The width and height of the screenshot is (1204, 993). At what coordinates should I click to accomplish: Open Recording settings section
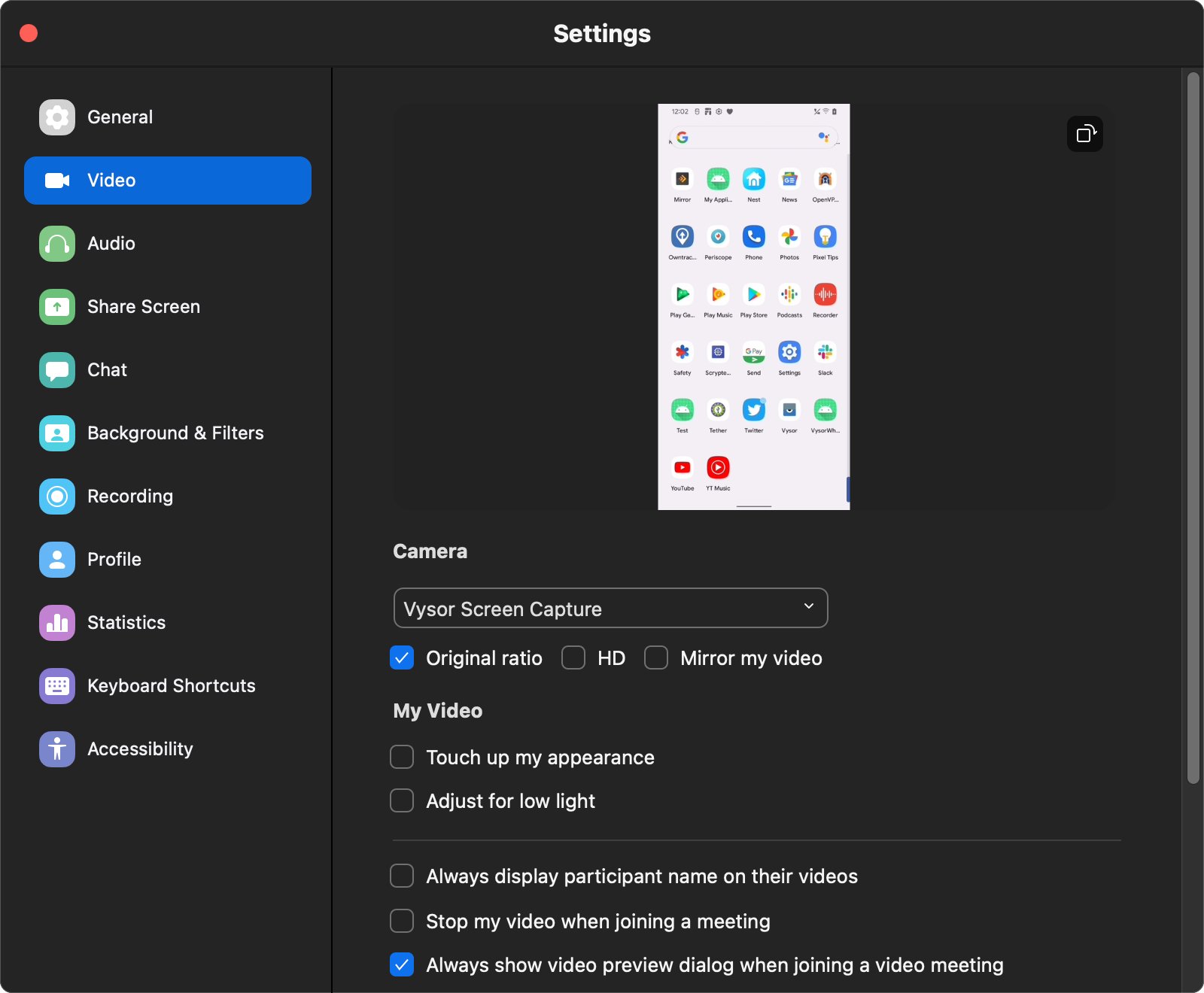pyautogui.click(x=168, y=496)
